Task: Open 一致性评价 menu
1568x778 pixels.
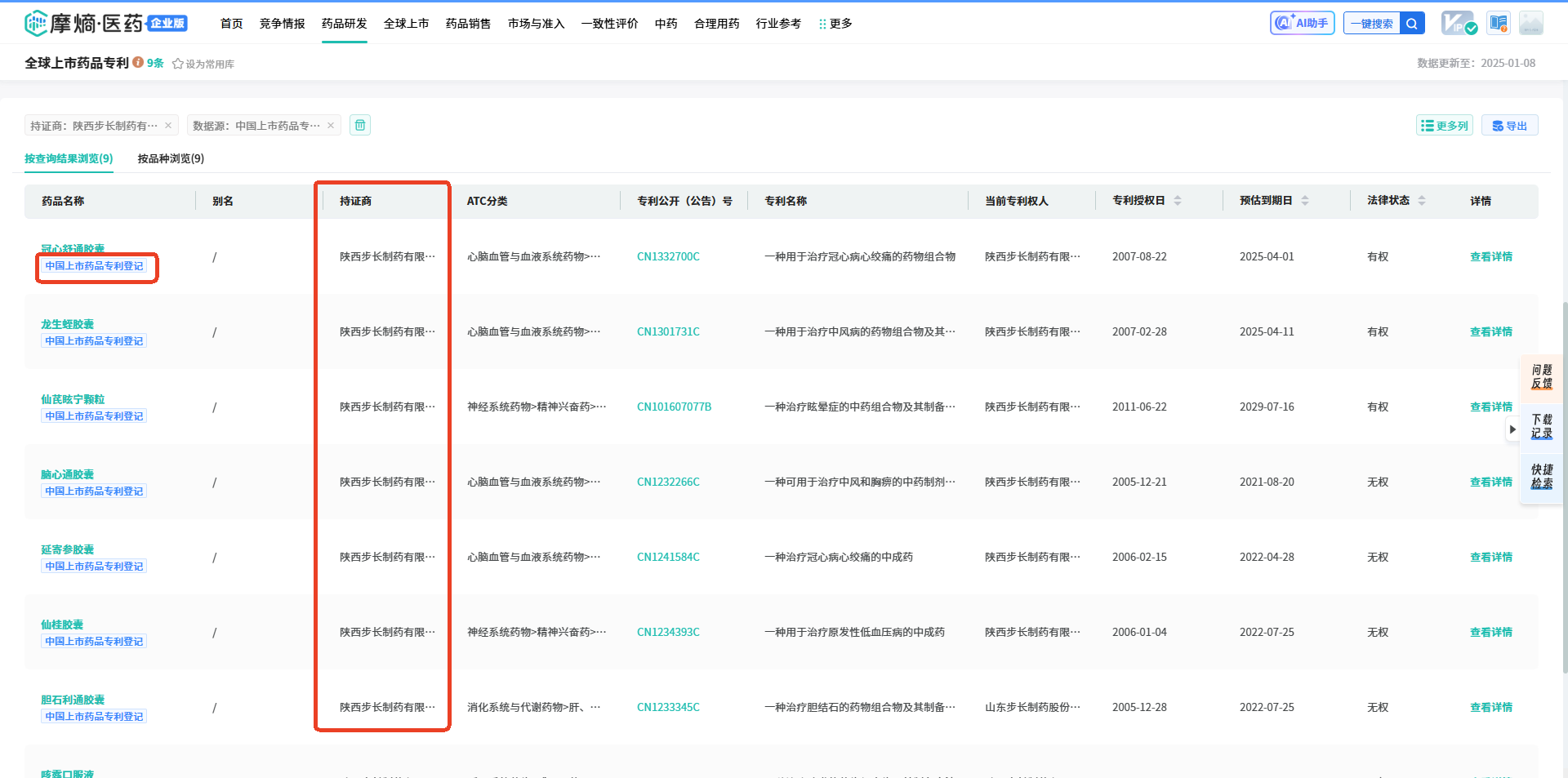Action: pyautogui.click(x=609, y=24)
